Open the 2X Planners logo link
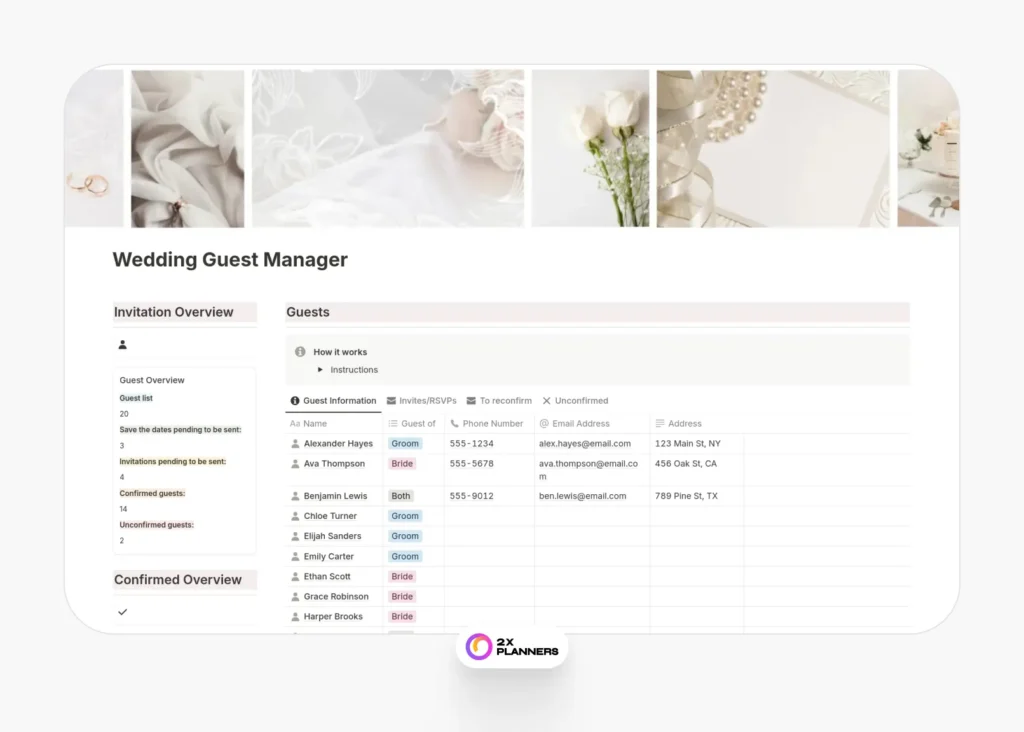The height and width of the screenshot is (732, 1024). (x=511, y=646)
